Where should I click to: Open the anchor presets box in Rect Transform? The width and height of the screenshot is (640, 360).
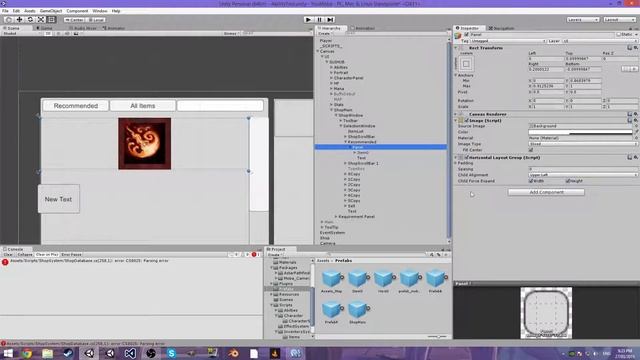(466, 64)
